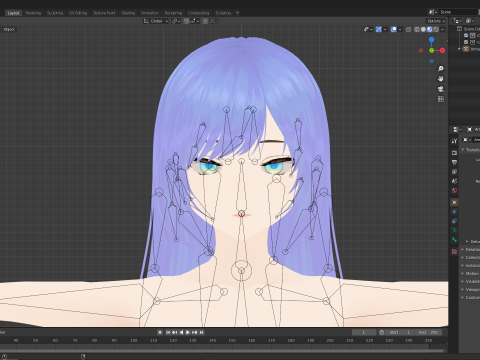Toggle proportional editing
480x360 pixels.
tap(205, 21)
